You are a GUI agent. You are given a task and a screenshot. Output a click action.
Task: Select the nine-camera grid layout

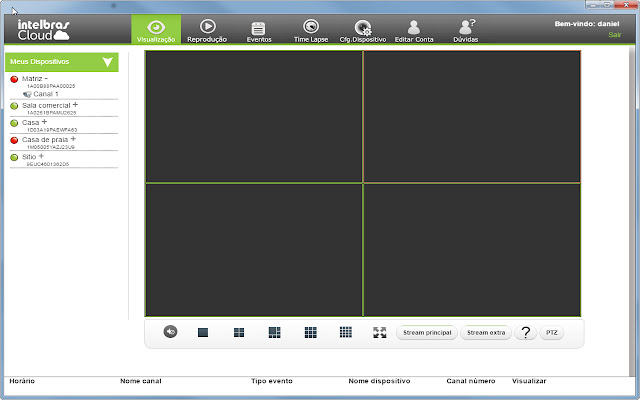(x=310, y=332)
